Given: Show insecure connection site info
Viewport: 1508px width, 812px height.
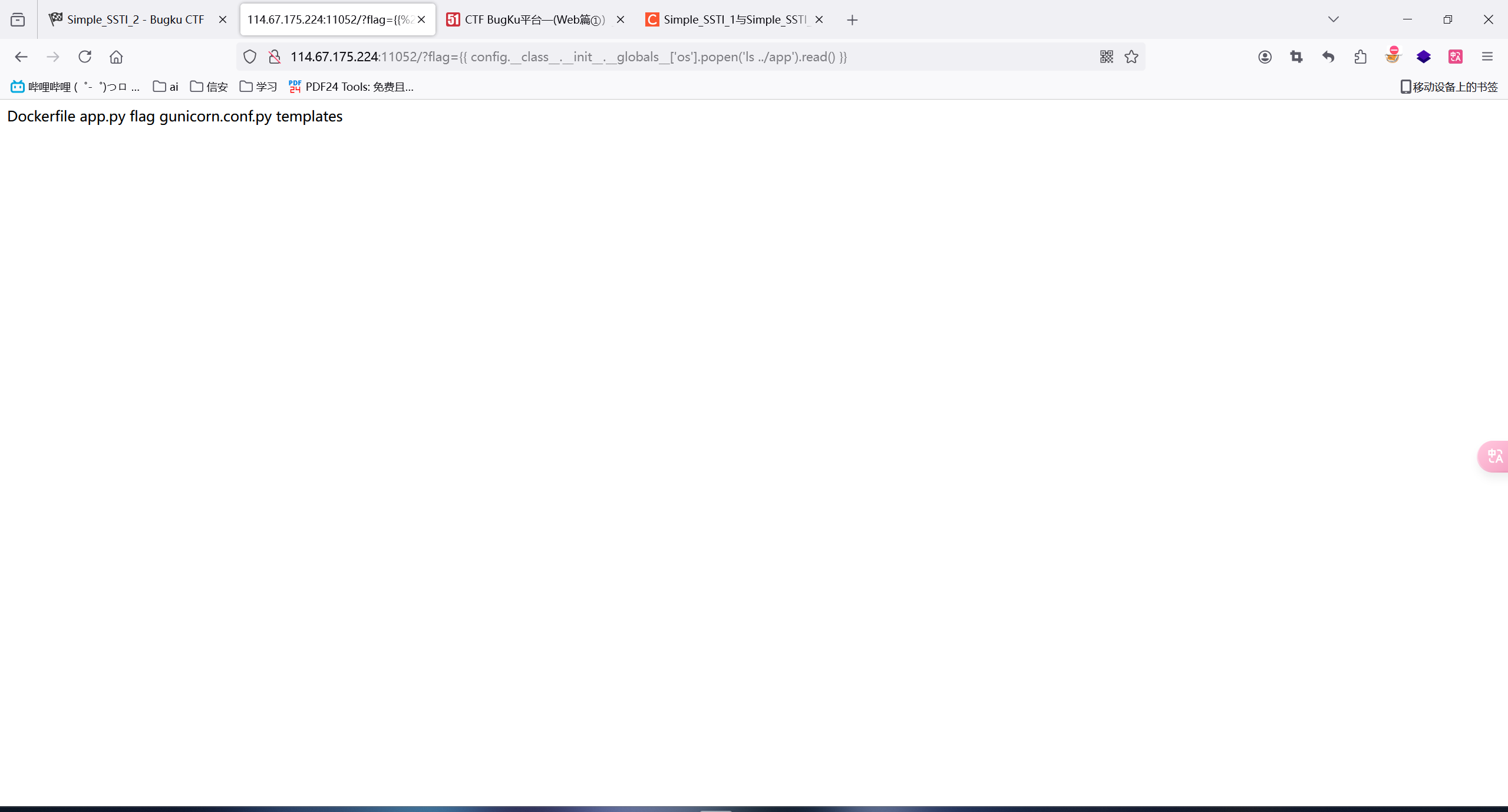Looking at the screenshot, I should [x=275, y=57].
